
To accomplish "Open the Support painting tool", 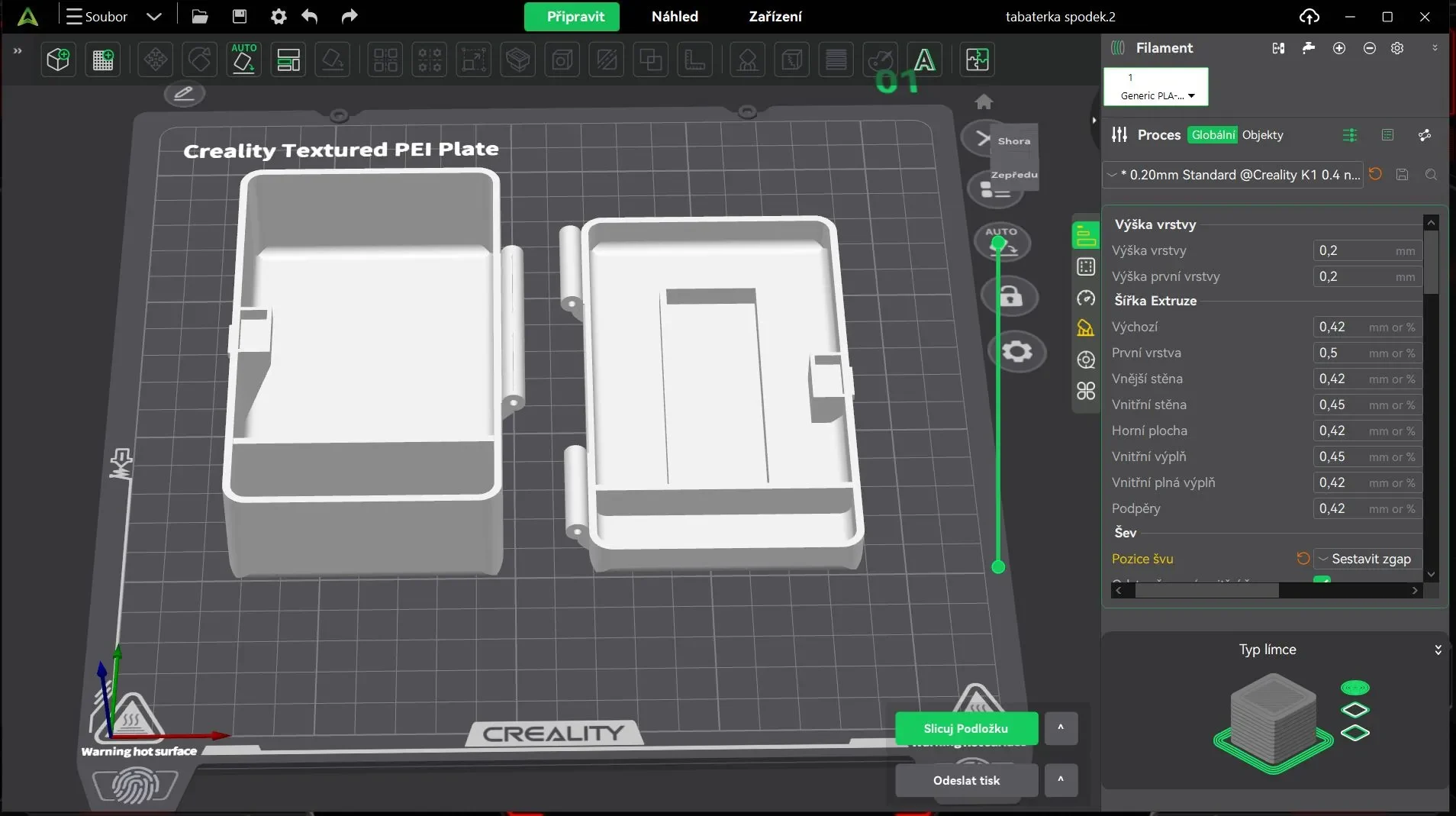I will [748, 60].
